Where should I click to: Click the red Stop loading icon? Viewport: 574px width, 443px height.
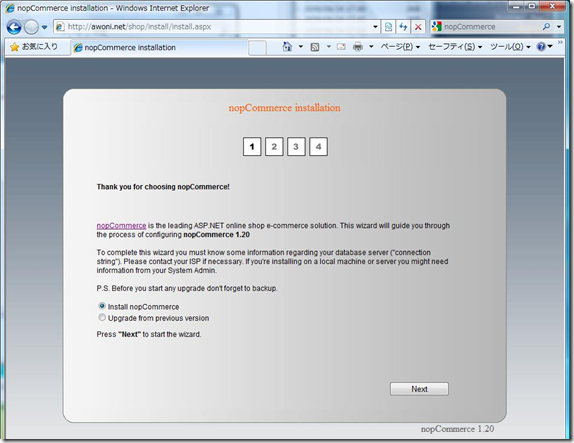click(418, 27)
